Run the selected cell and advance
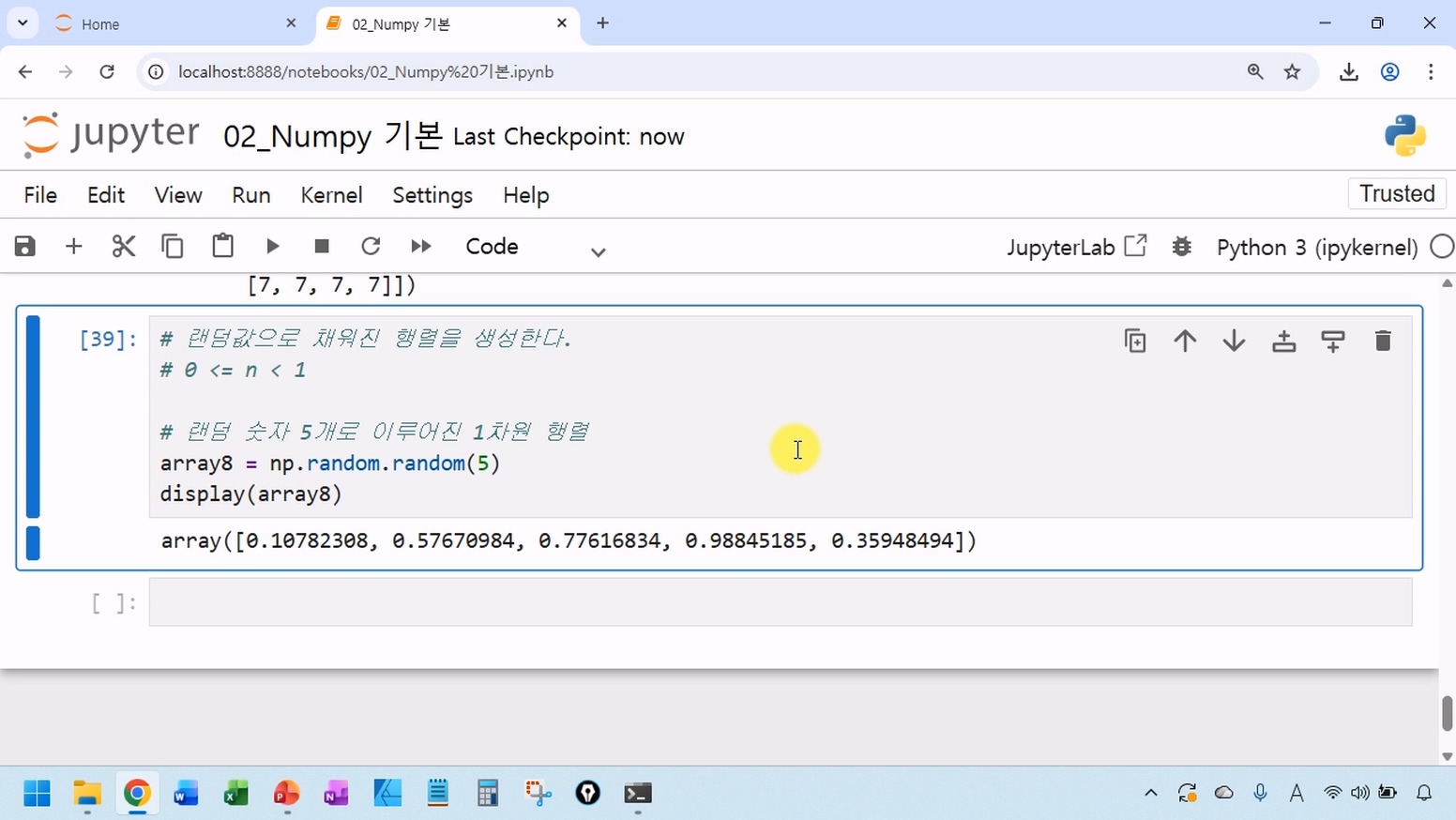Screen dimensions: 1456x820 [x=272, y=246]
